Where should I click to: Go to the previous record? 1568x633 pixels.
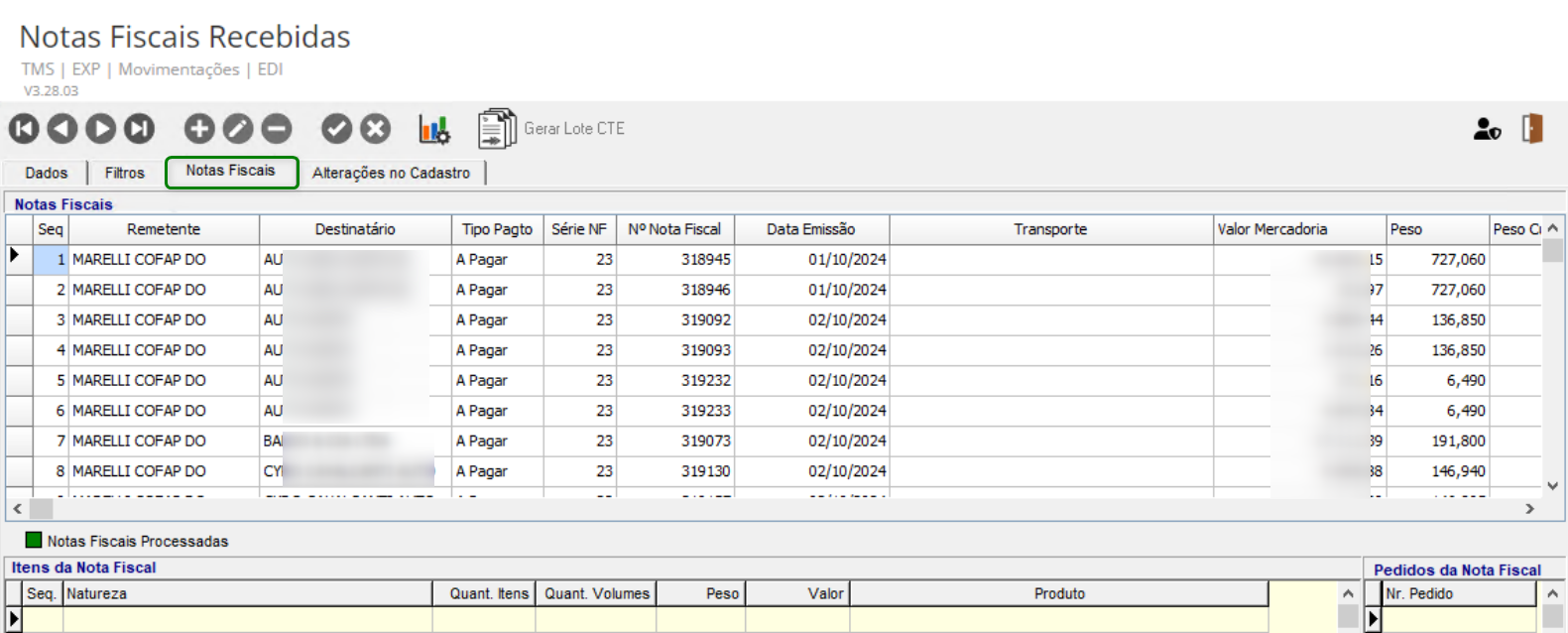coord(62,128)
